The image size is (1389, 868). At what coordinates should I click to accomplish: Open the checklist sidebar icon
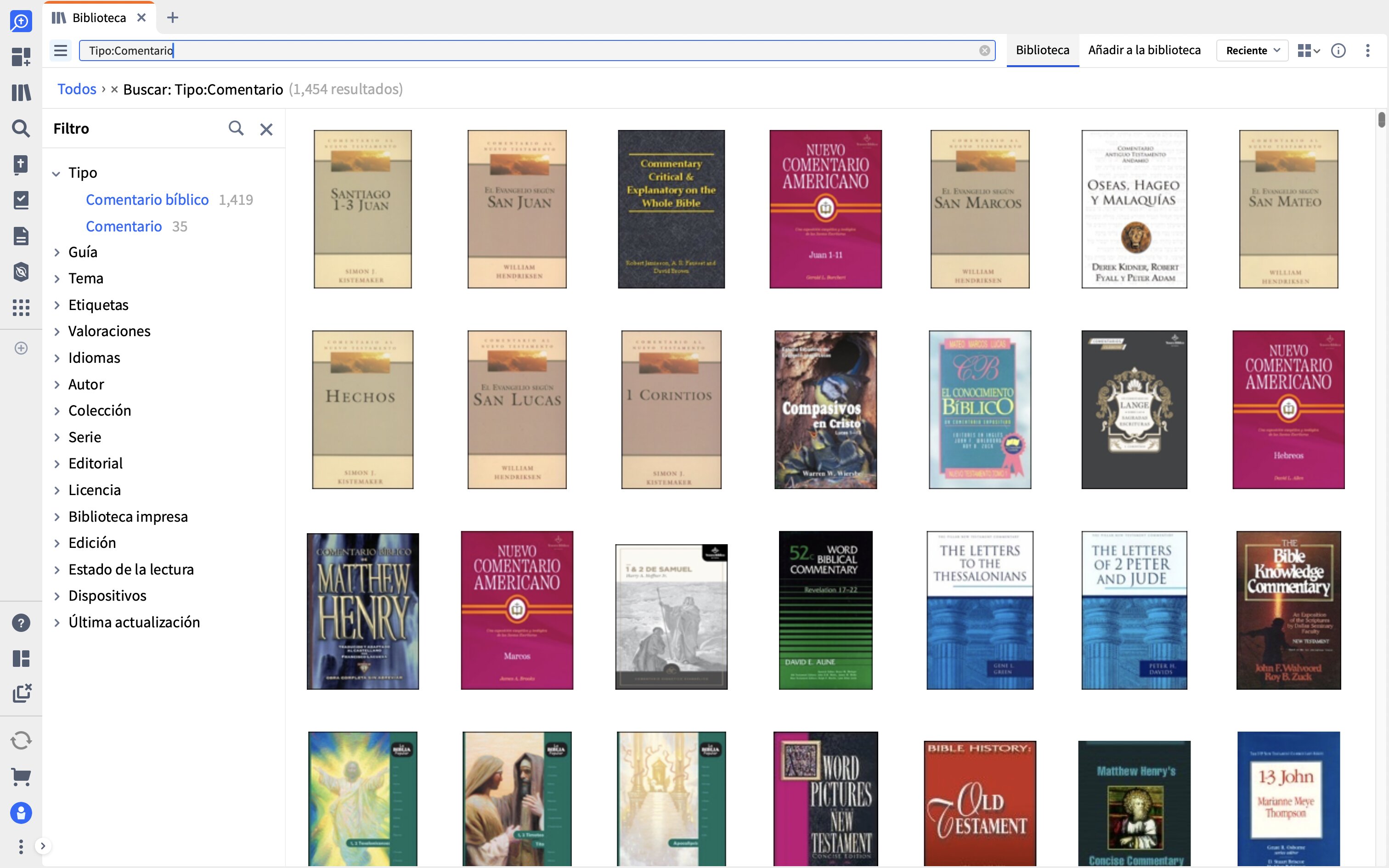tap(21, 200)
